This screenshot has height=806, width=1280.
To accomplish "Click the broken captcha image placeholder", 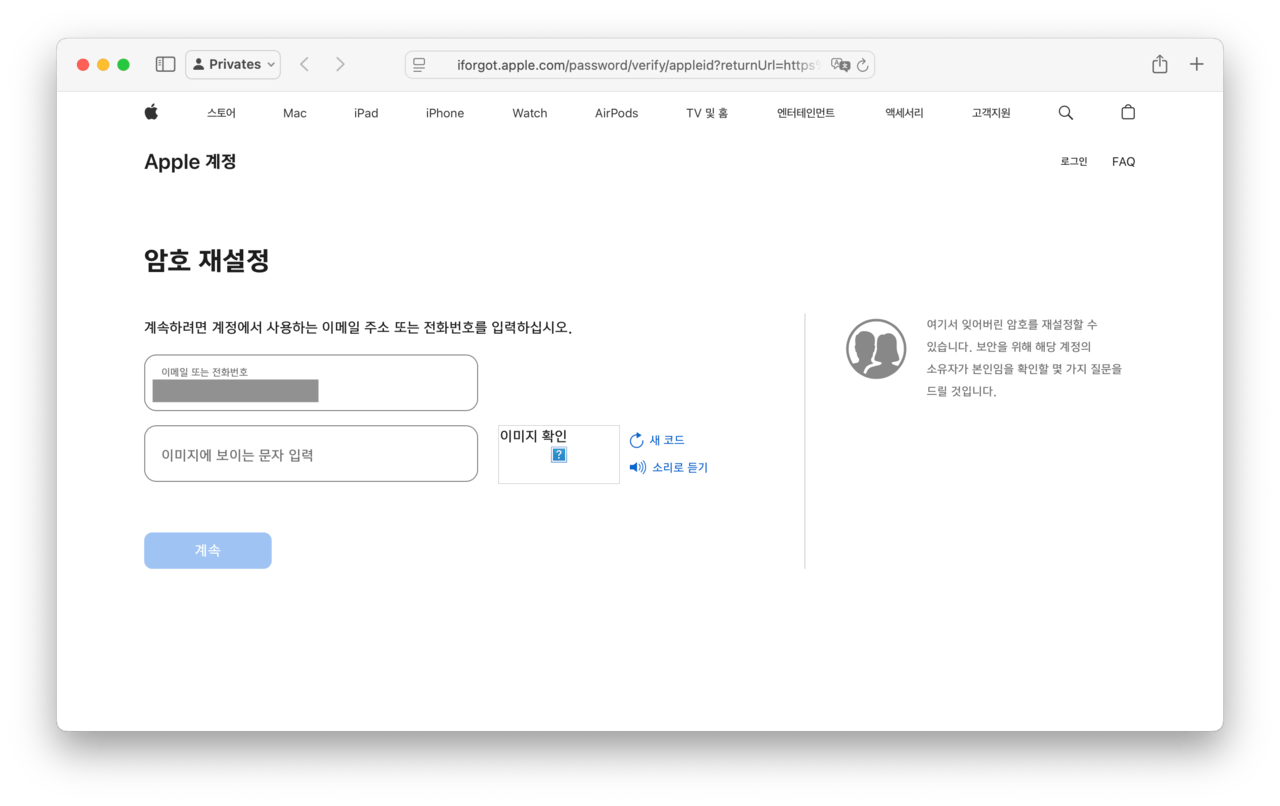I will [x=559, y=455].
